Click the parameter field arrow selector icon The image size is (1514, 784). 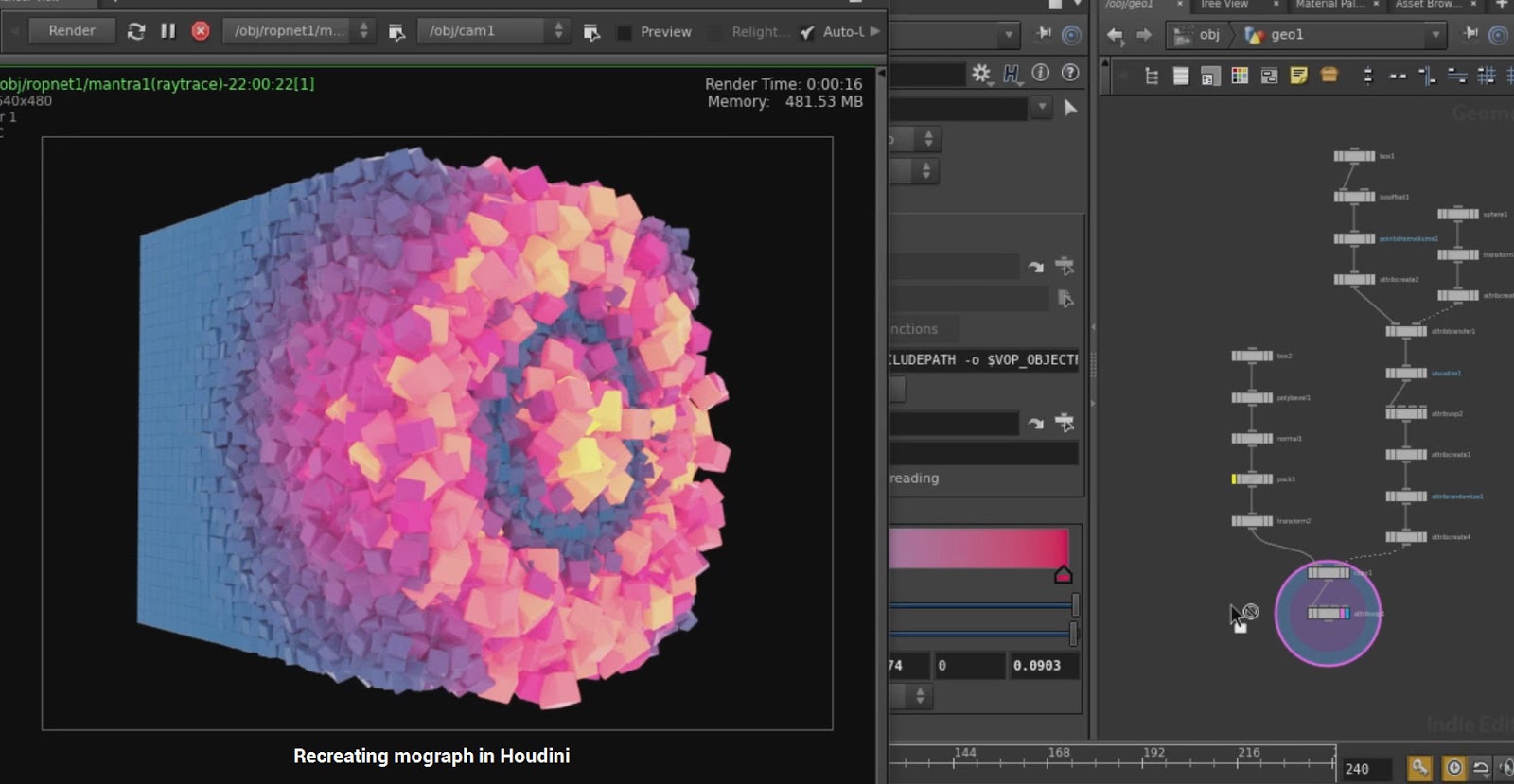[x=1070, y=108]
